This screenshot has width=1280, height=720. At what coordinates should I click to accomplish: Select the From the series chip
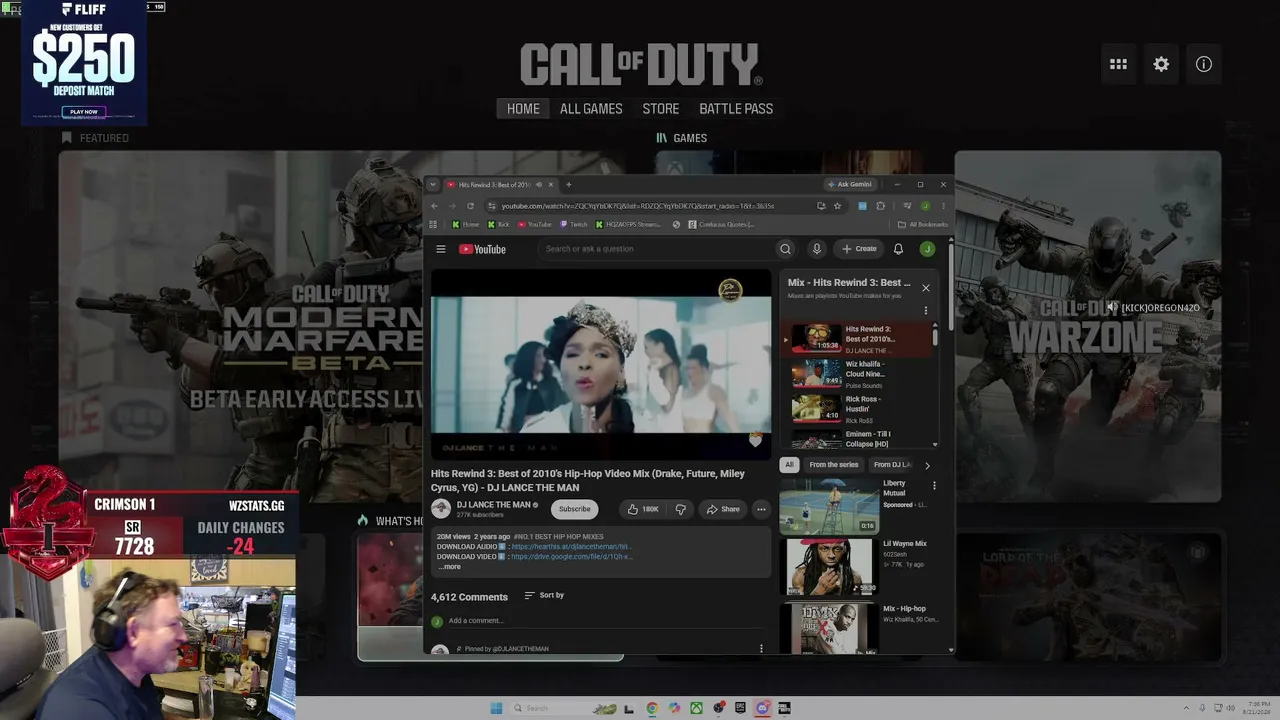coord(834,465)
